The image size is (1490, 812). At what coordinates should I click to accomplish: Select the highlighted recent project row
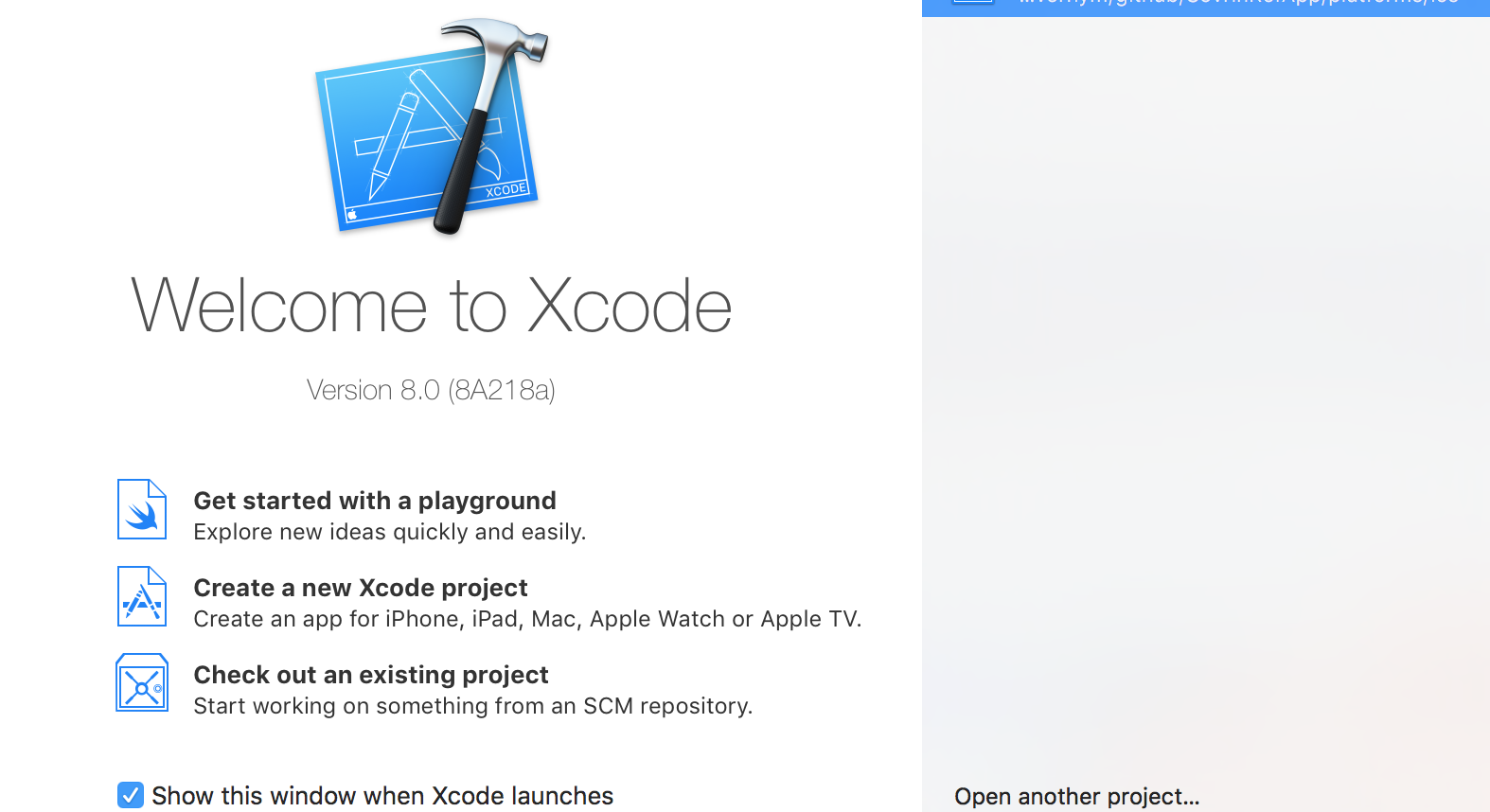click(x=1206, y=8)
